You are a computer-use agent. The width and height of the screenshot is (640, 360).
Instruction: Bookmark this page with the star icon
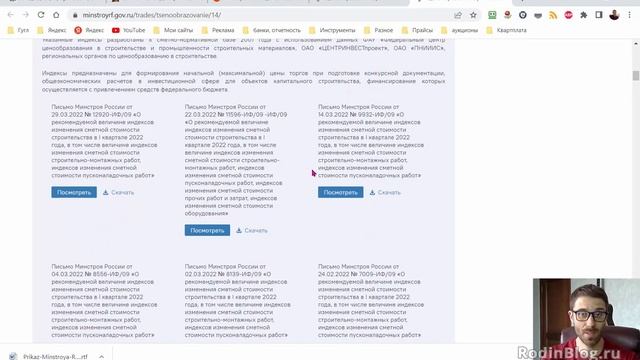coord(473,15)
